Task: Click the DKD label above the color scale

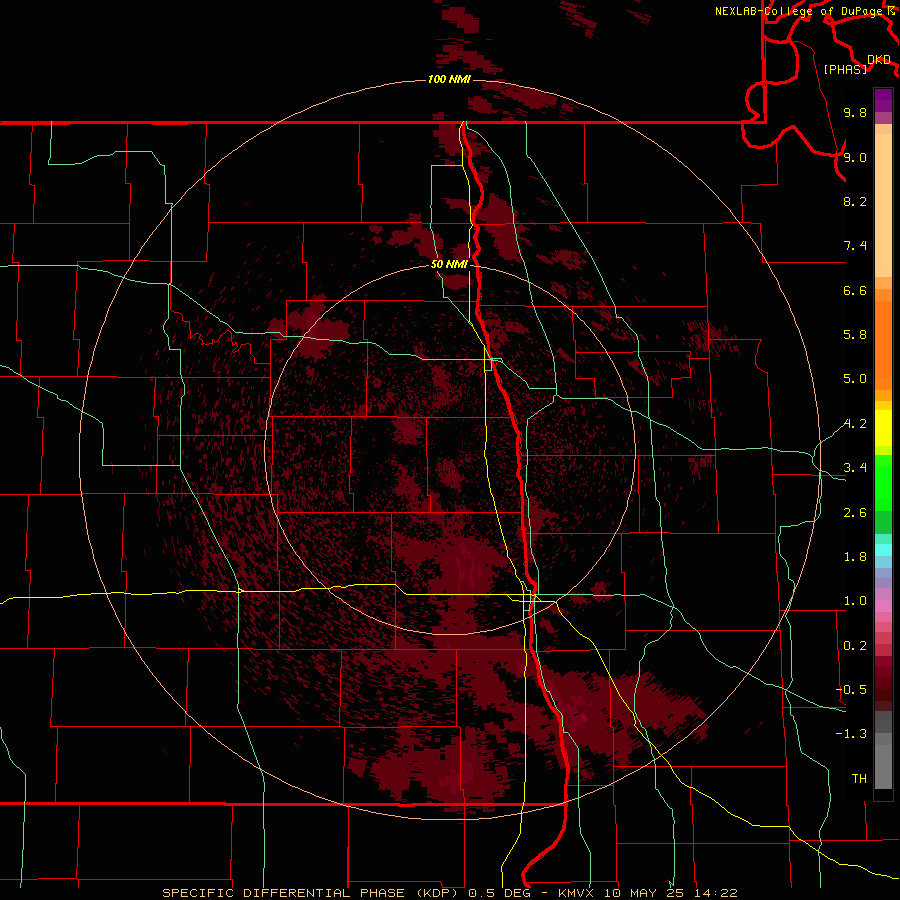Action: (x=879, y=60)
